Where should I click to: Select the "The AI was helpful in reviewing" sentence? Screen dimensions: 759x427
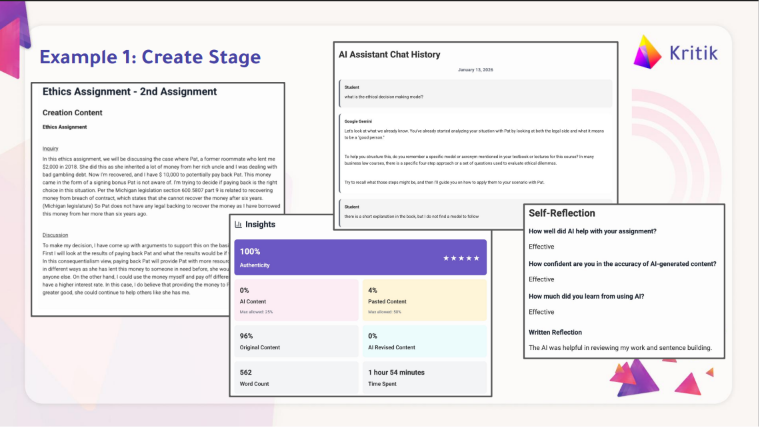(620, 348)
